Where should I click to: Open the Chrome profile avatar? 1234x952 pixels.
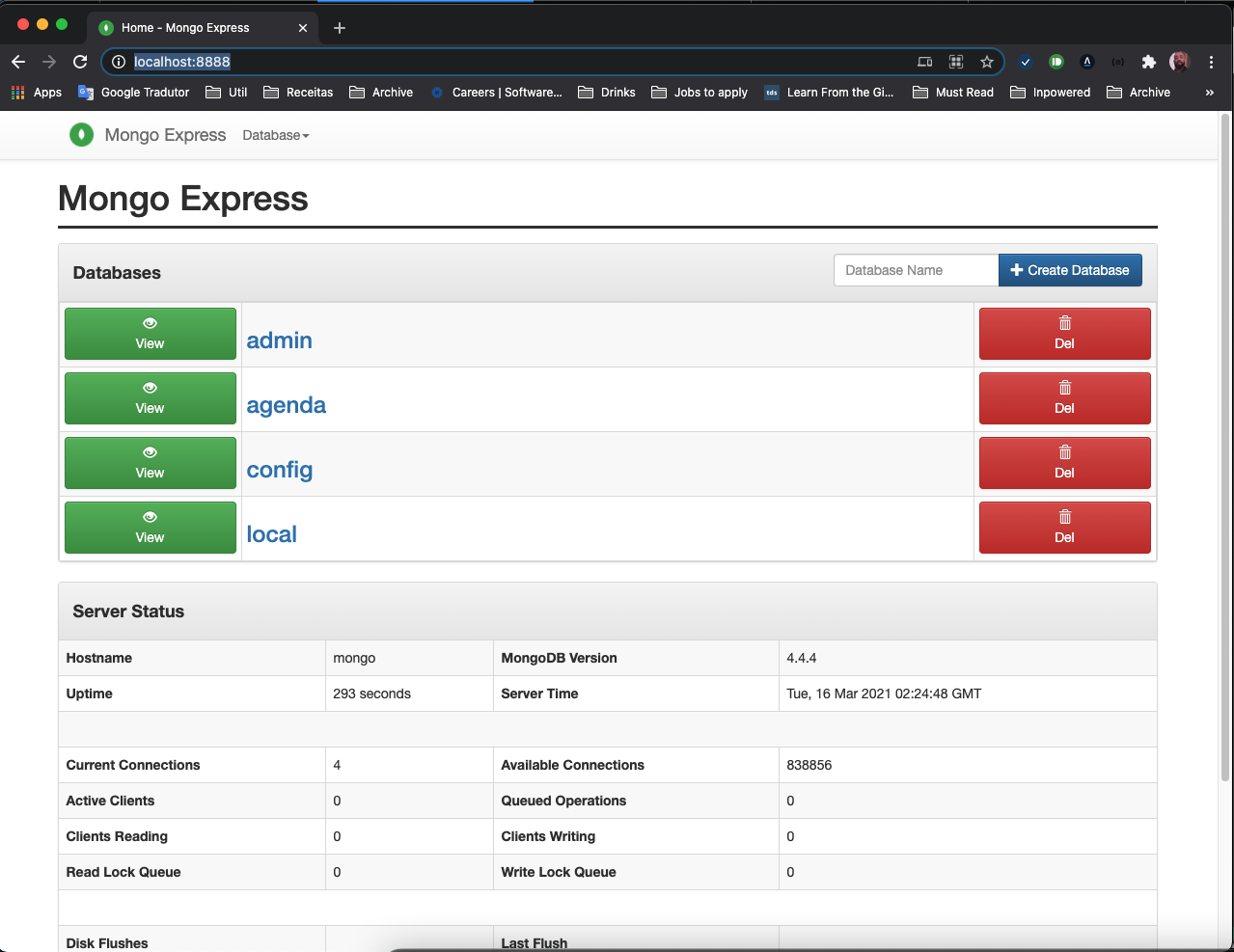pos(1179,62)
